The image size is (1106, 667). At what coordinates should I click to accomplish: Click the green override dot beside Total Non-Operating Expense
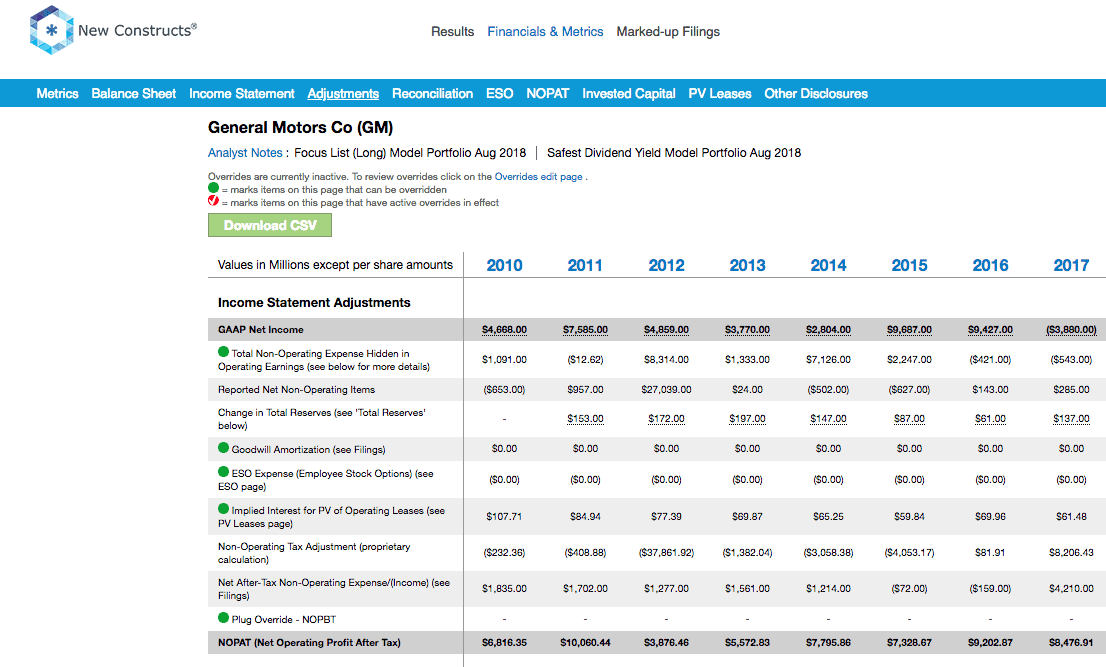click(x=224, y=352)
